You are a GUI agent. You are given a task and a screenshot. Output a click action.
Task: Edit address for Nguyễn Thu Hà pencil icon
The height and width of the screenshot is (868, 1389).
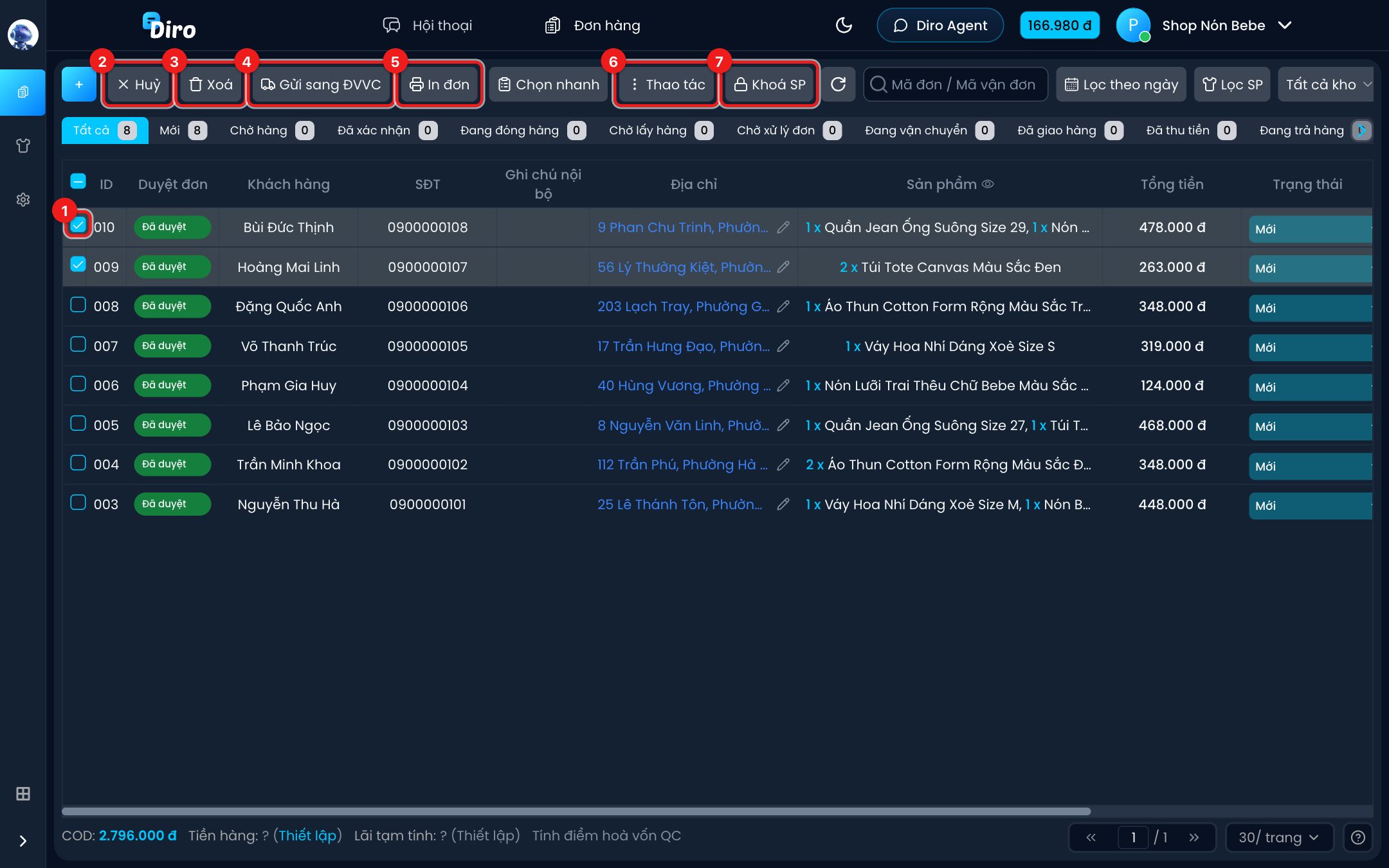tap(783, 505)
